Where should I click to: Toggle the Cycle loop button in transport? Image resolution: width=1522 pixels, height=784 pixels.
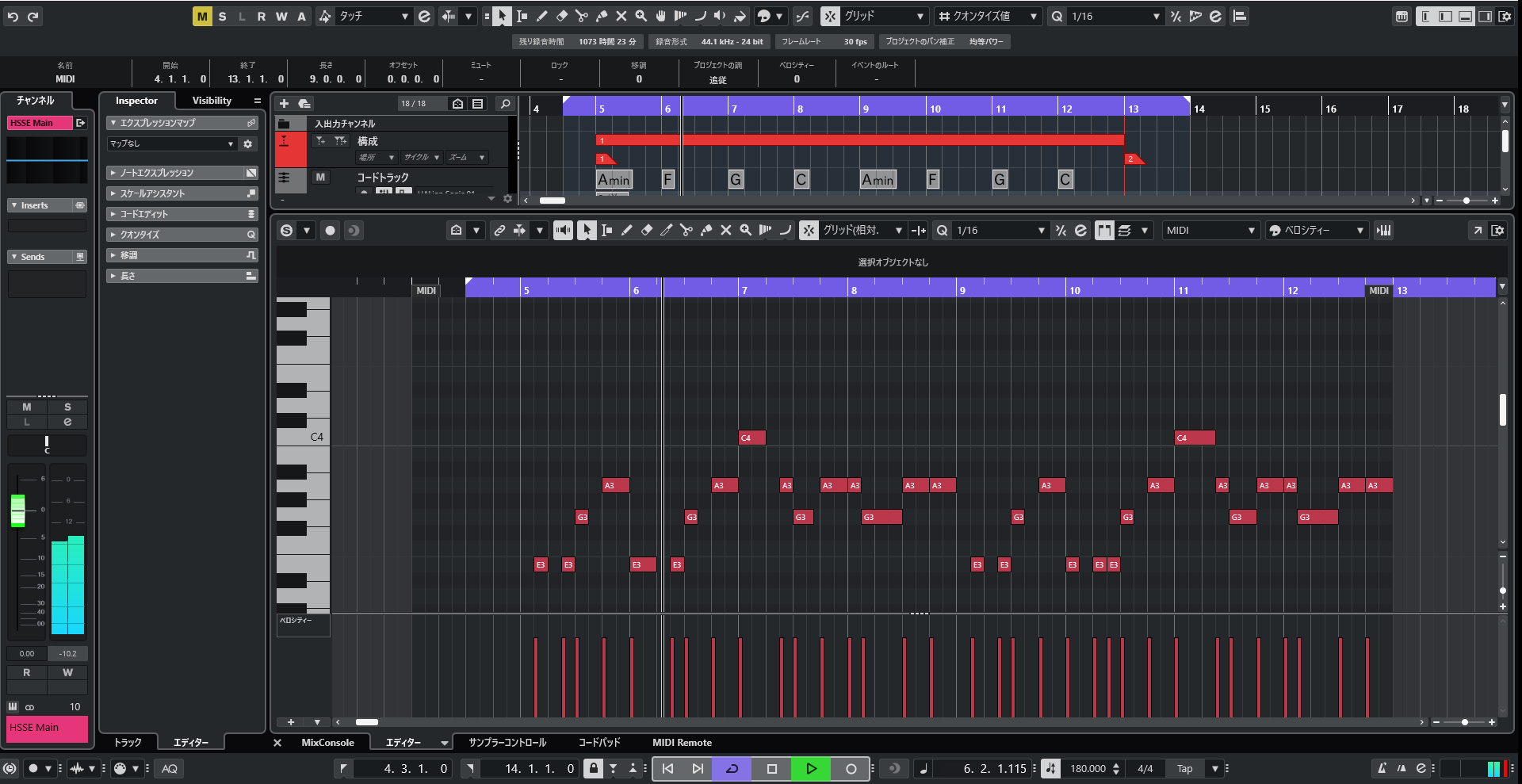click(732, 768)
